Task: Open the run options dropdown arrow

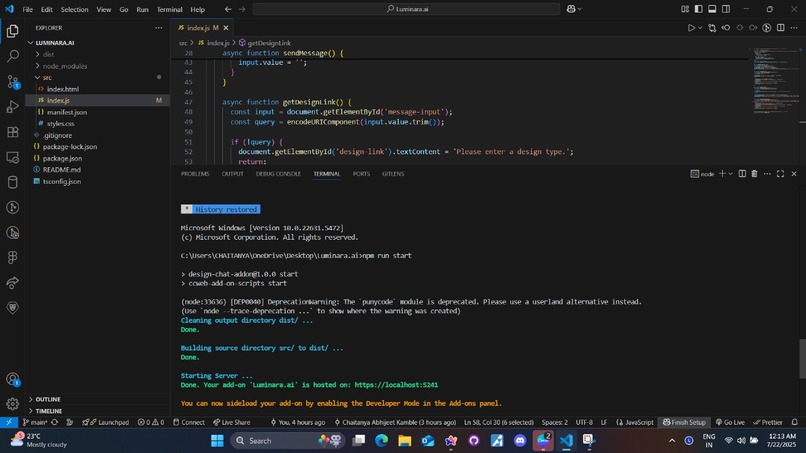Action: coord(700,28)
